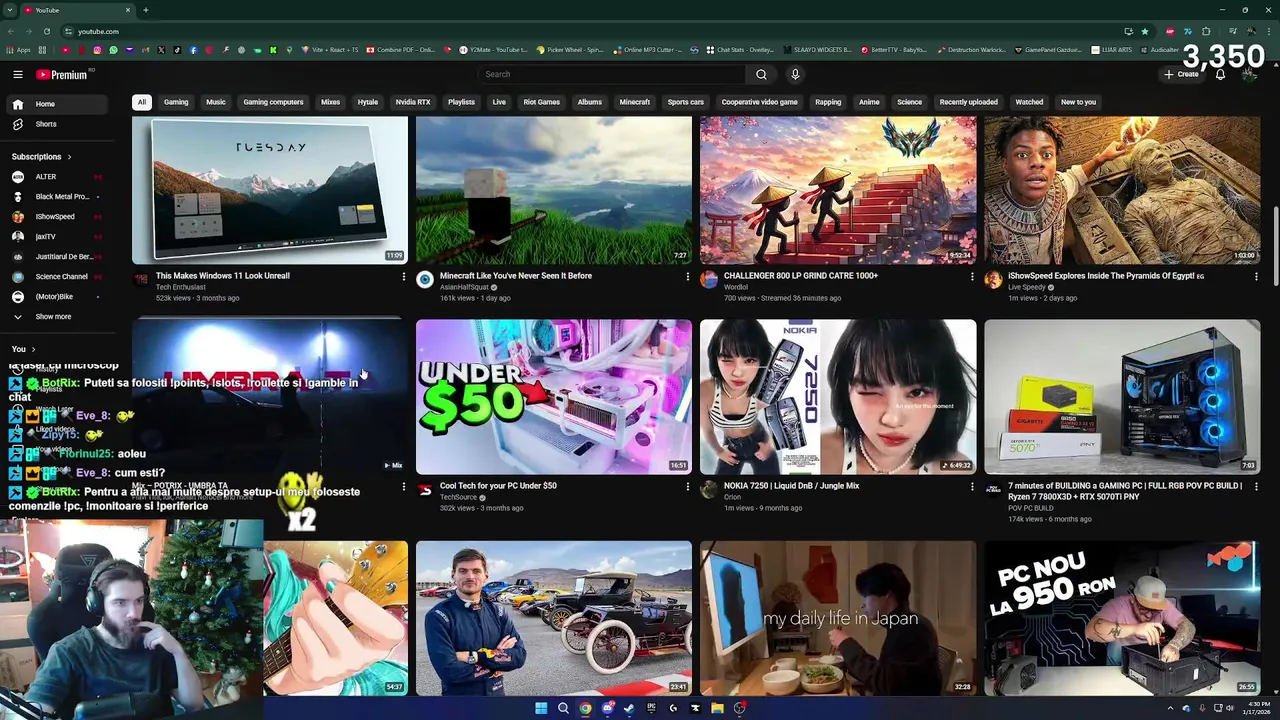Open the ALTER subscription channel
Viewport: 1280px width, 720px height.
coord(46,177)
